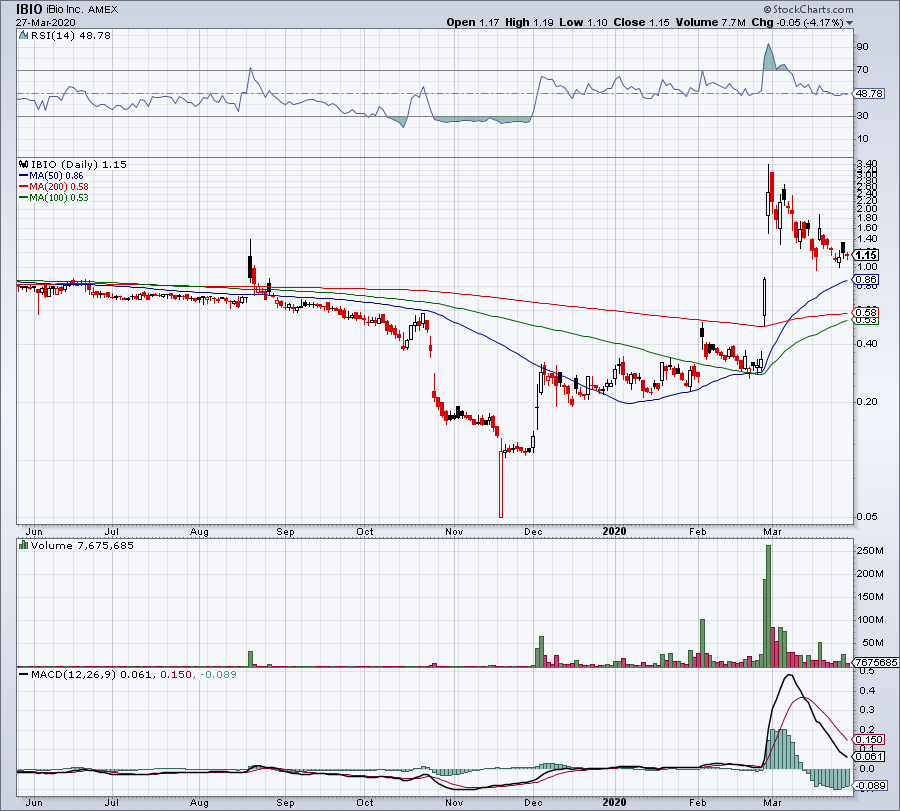Image resolution: width=900 pixels, height=811 pixels.
Task: Click the Nov label under price chart
Action: pos(454,531)
